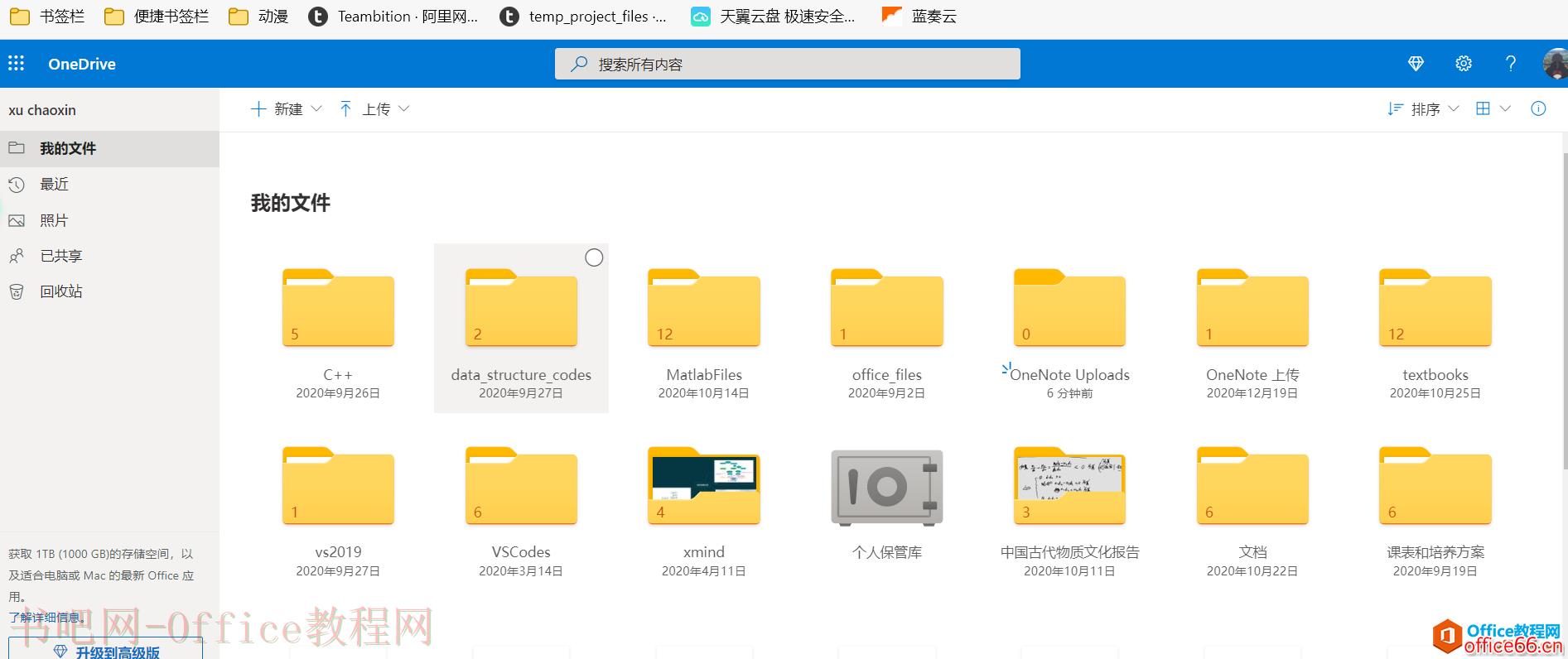Viewport: 1568px width, 659px height.
Task: Open the 天翼云盘 bookmark
Action: pyautogui.click(x=774, y=17)
